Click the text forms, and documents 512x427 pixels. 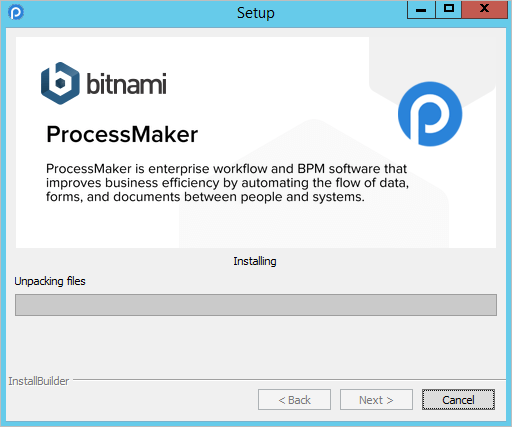pos(113,197)
